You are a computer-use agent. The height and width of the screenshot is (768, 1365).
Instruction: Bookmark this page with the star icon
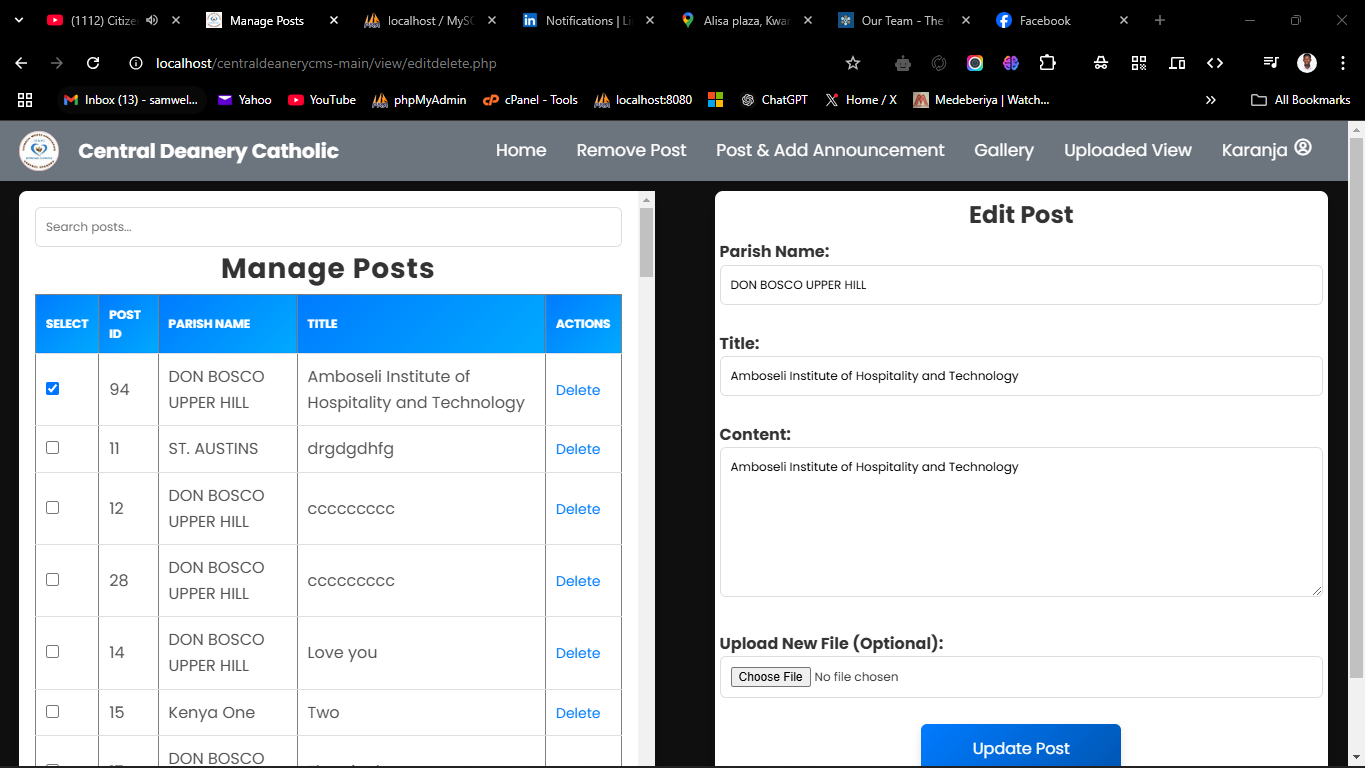(x=853, y=63)
